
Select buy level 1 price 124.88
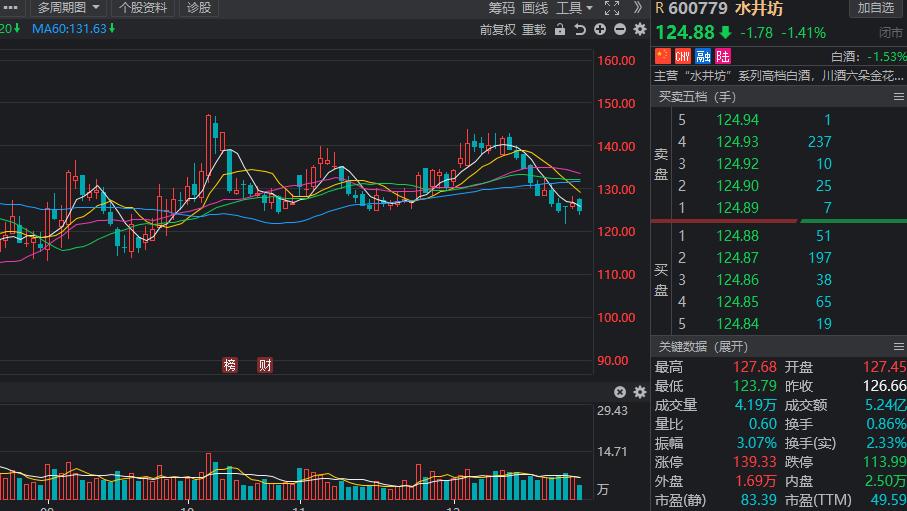738,236
